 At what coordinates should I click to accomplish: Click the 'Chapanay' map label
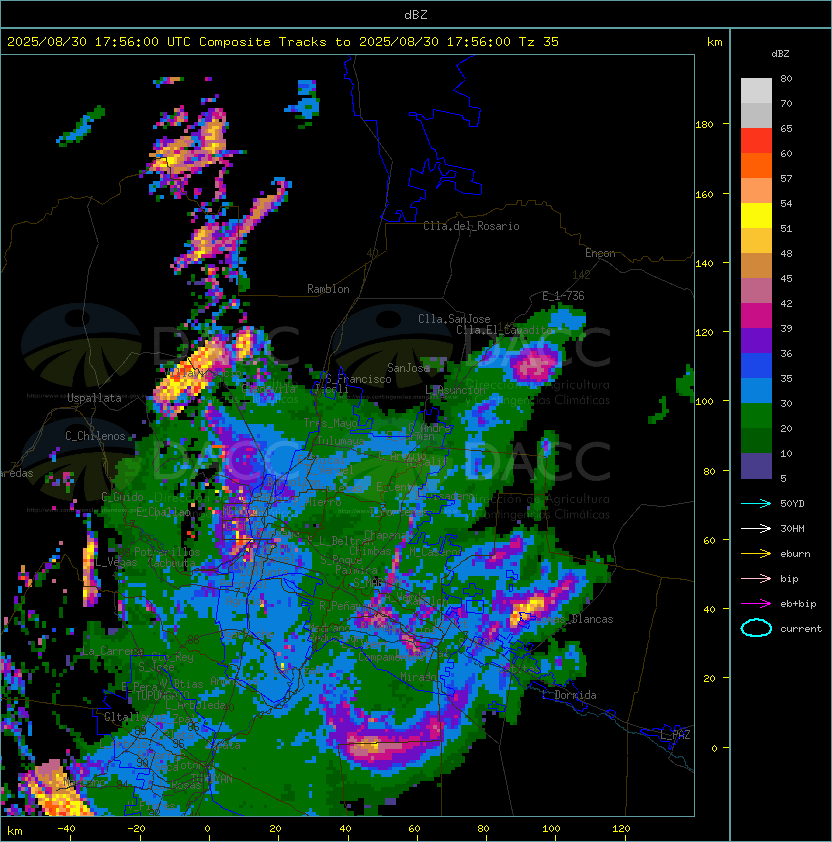(388, 535)
